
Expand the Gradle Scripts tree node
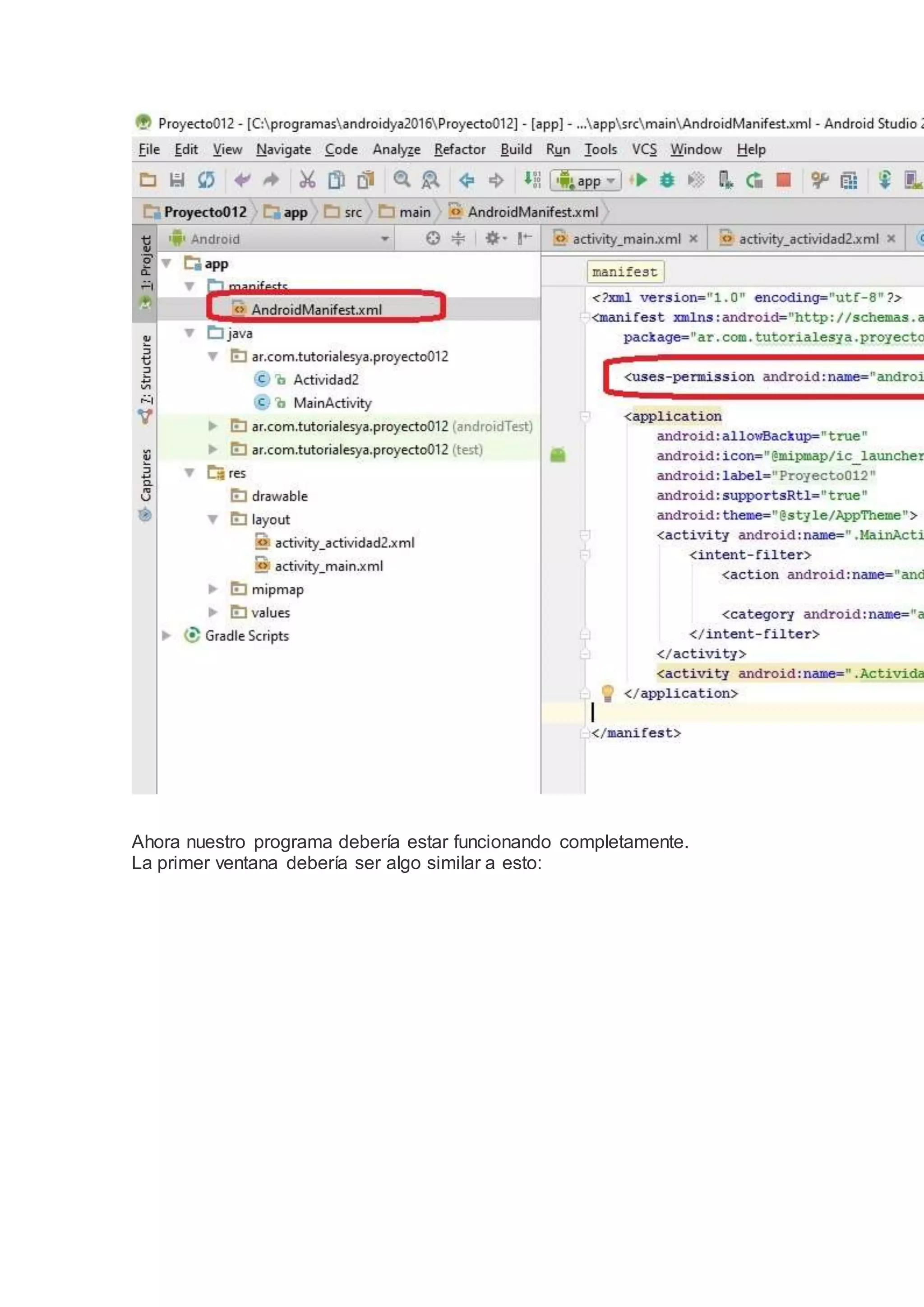point(166,635)
